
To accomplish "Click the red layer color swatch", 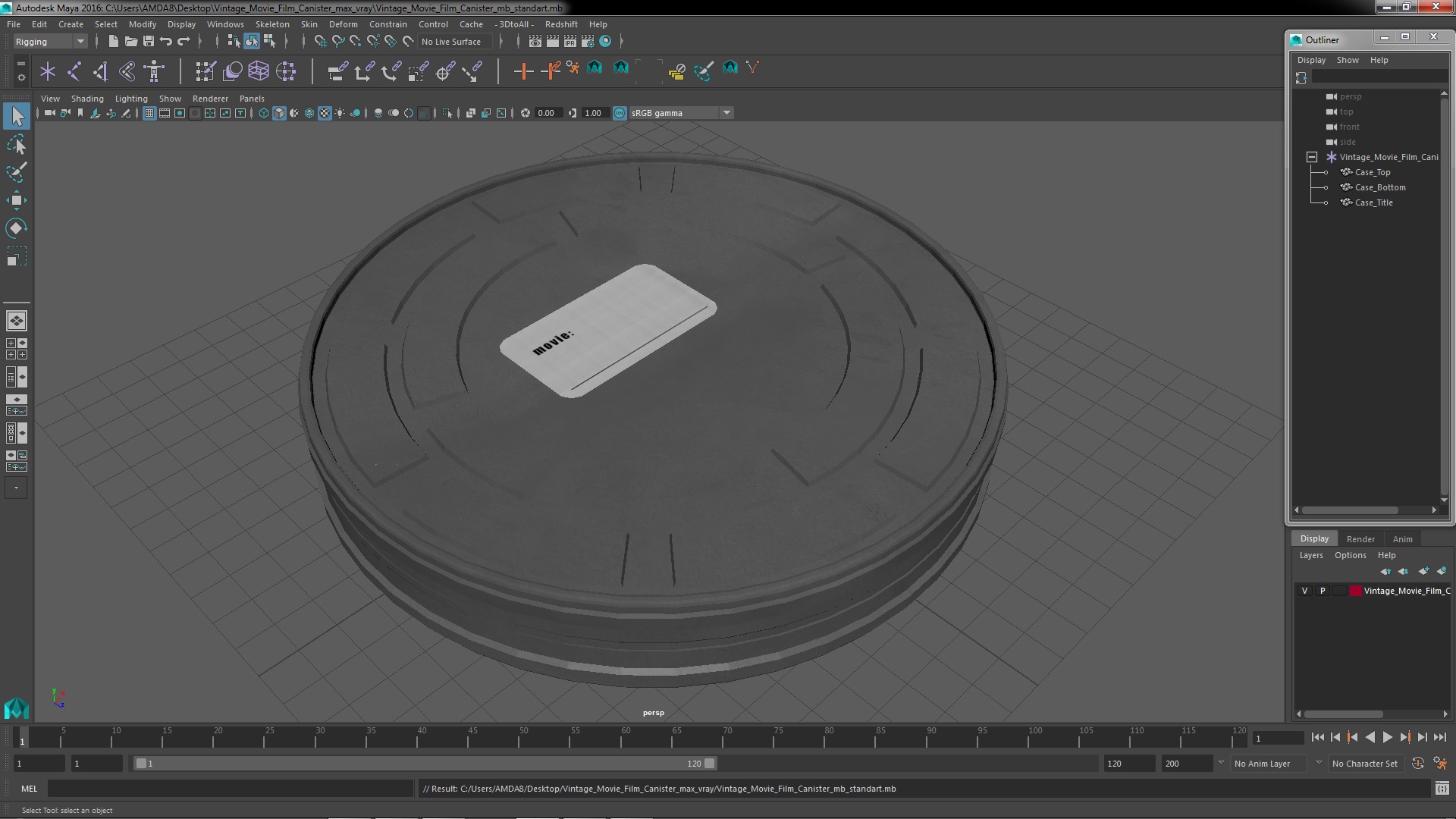I will point(1355,591).
